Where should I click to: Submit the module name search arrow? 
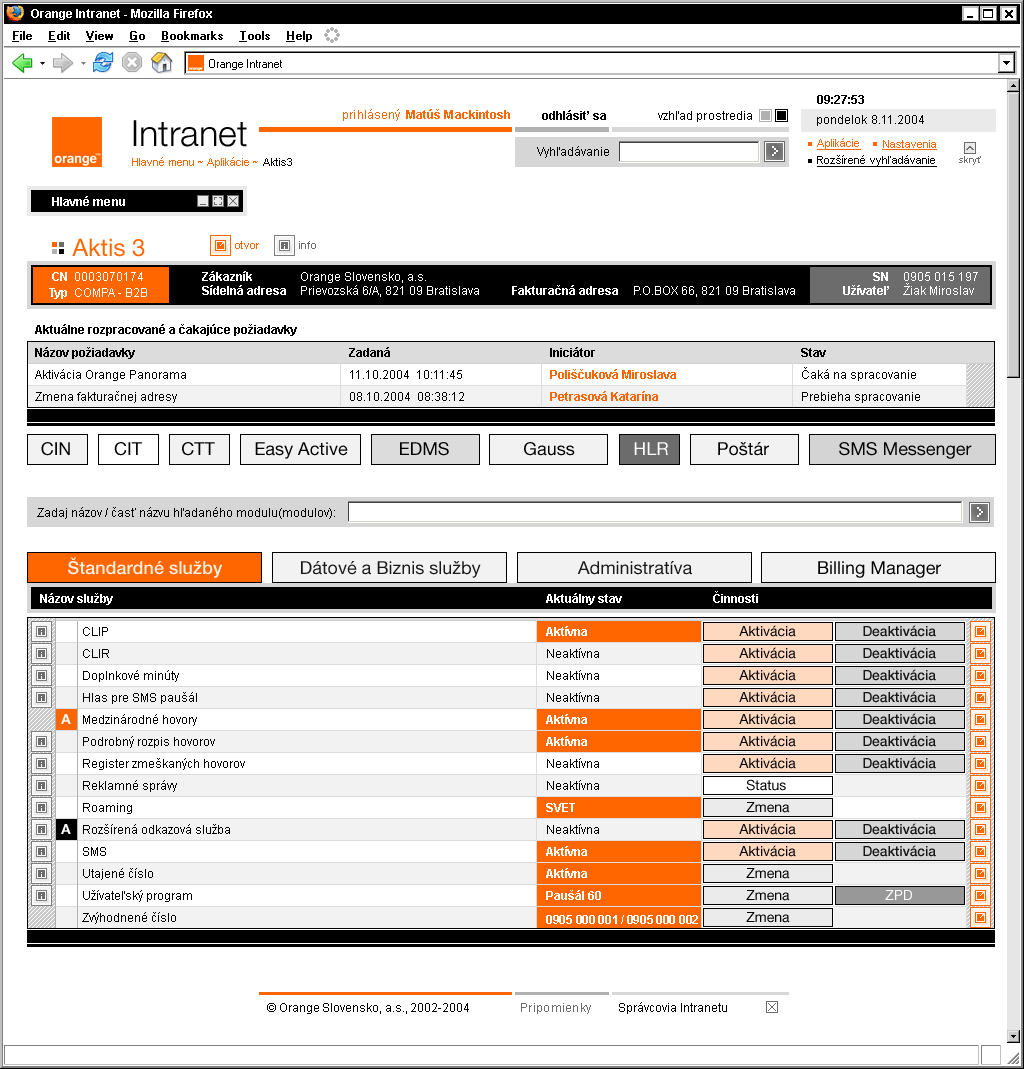(x=979, y=512)
